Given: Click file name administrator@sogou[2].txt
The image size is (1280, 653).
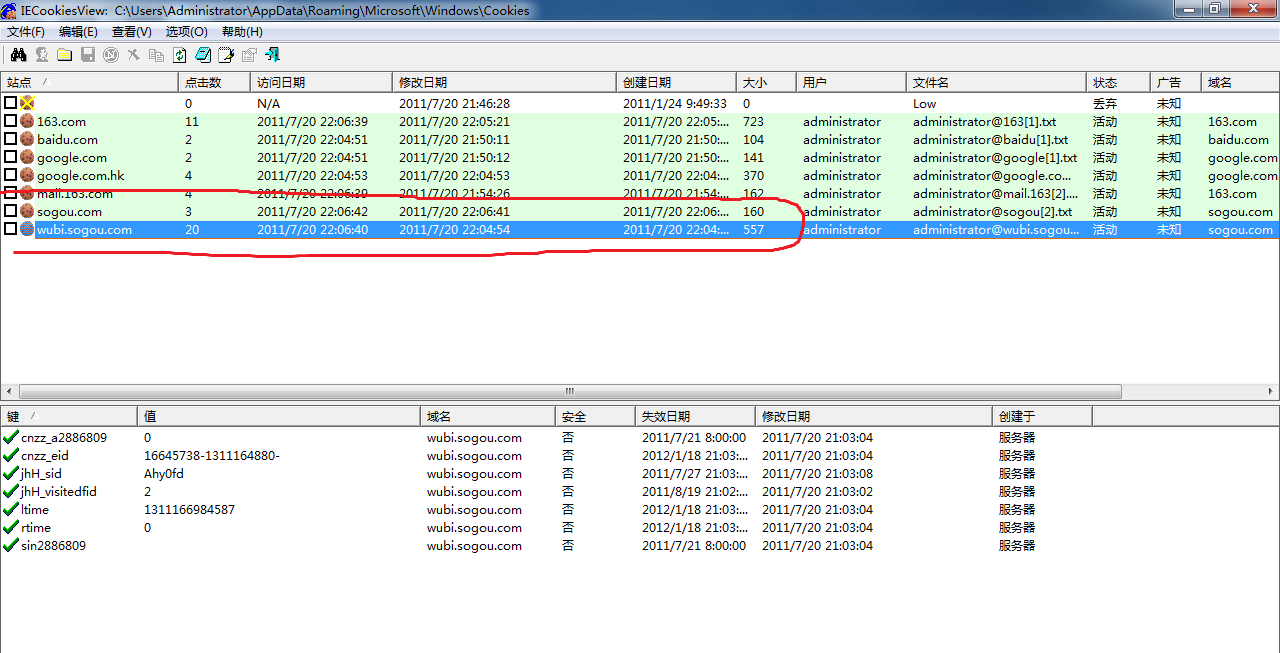Looking at the screenshot, I should click(992, 212).
